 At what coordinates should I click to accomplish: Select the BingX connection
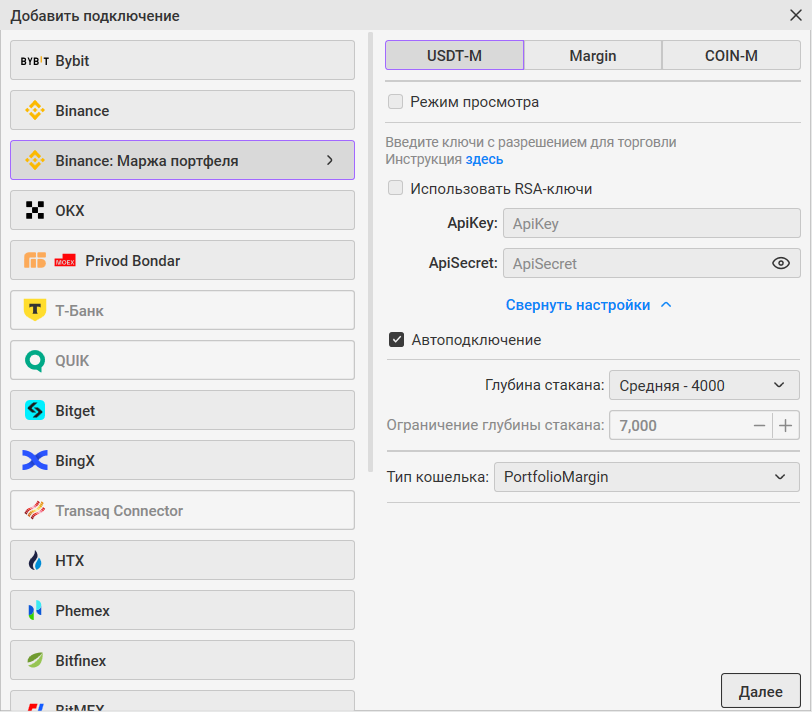182,460
